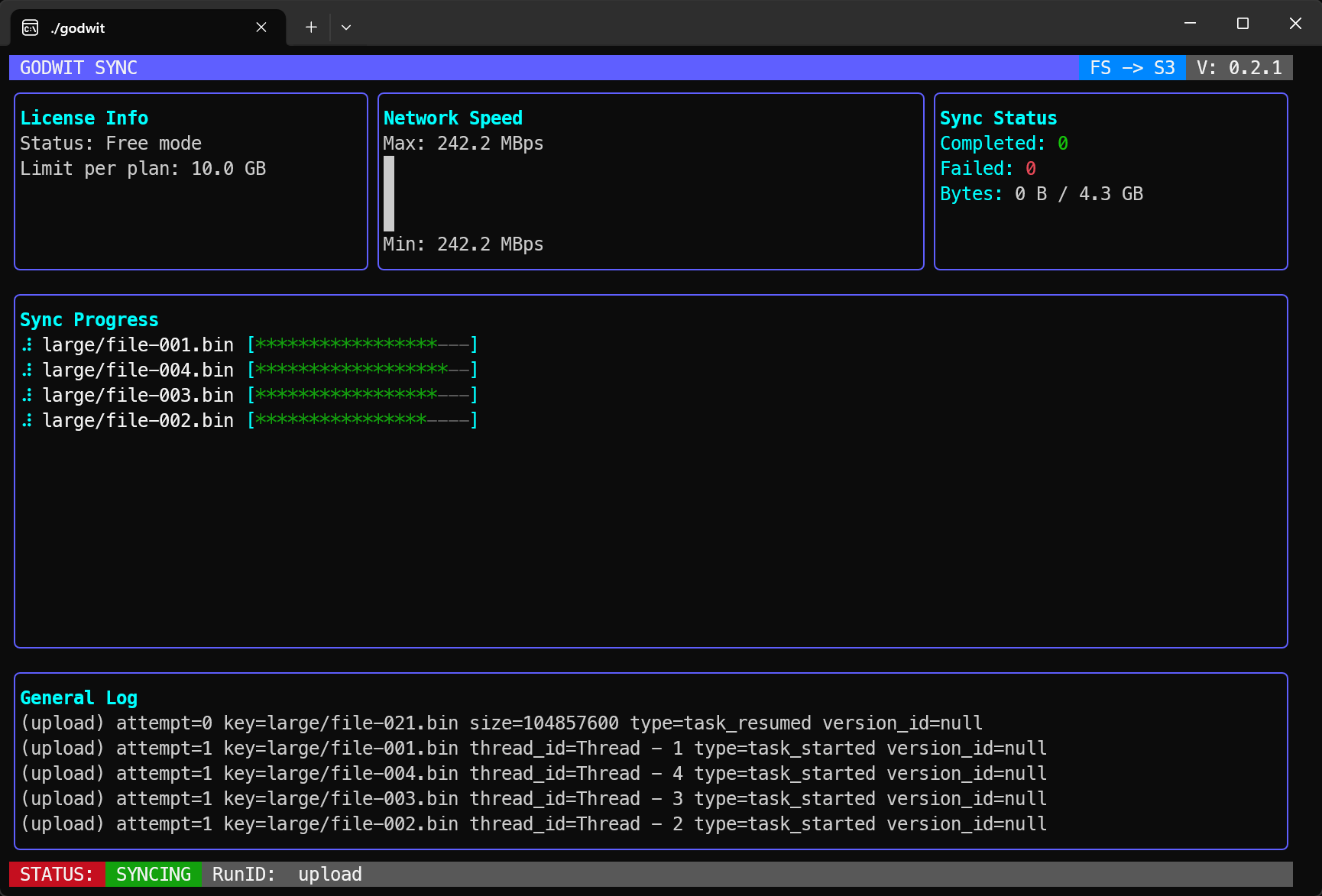Click the GODWIT SYNC title bar
The height and width of the screenshot is (896, 1322).
77,67
